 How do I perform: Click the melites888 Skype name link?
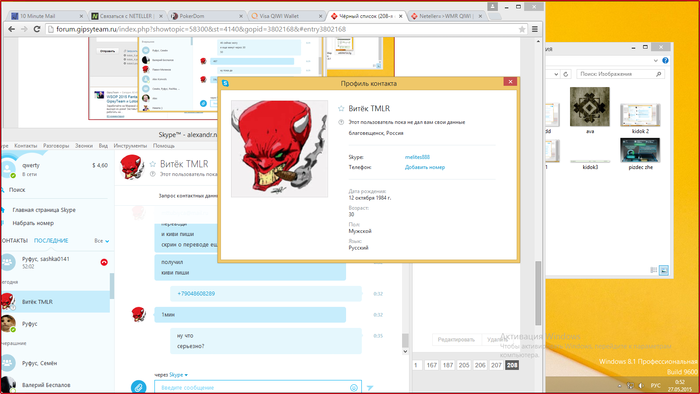pos(417,157)
